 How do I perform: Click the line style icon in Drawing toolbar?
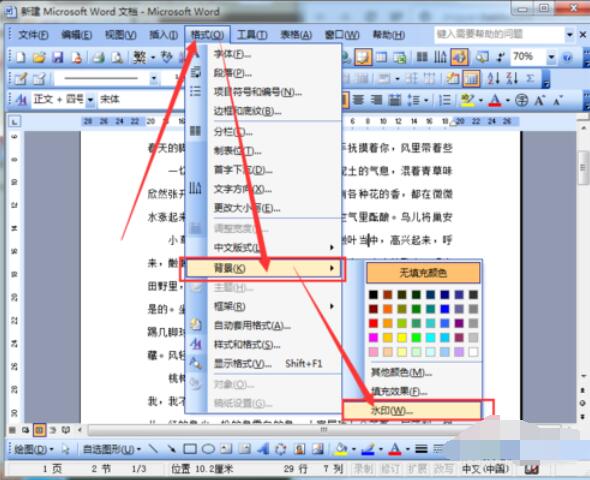421,448
